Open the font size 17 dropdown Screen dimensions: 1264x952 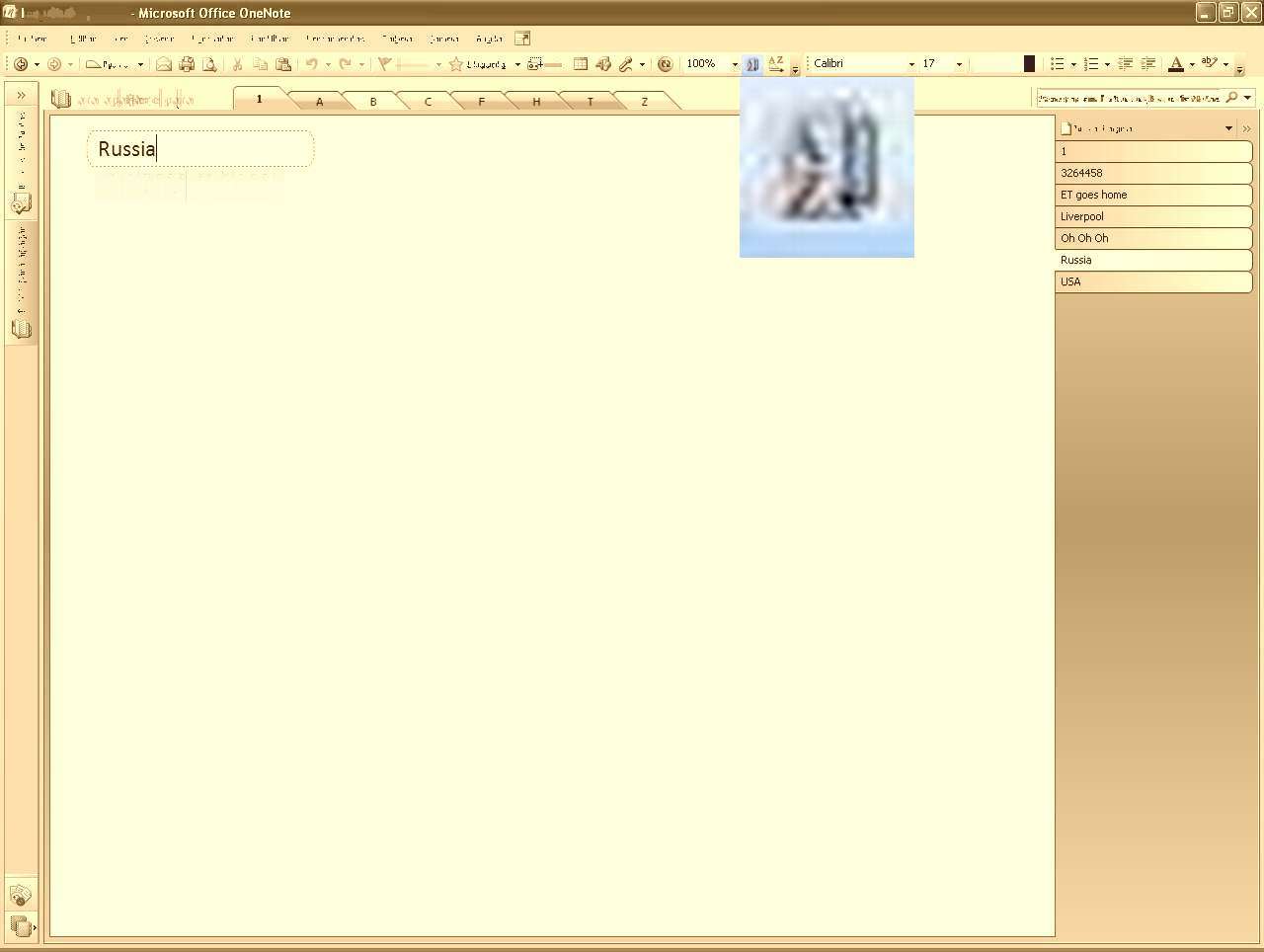(x=959, y=64)
